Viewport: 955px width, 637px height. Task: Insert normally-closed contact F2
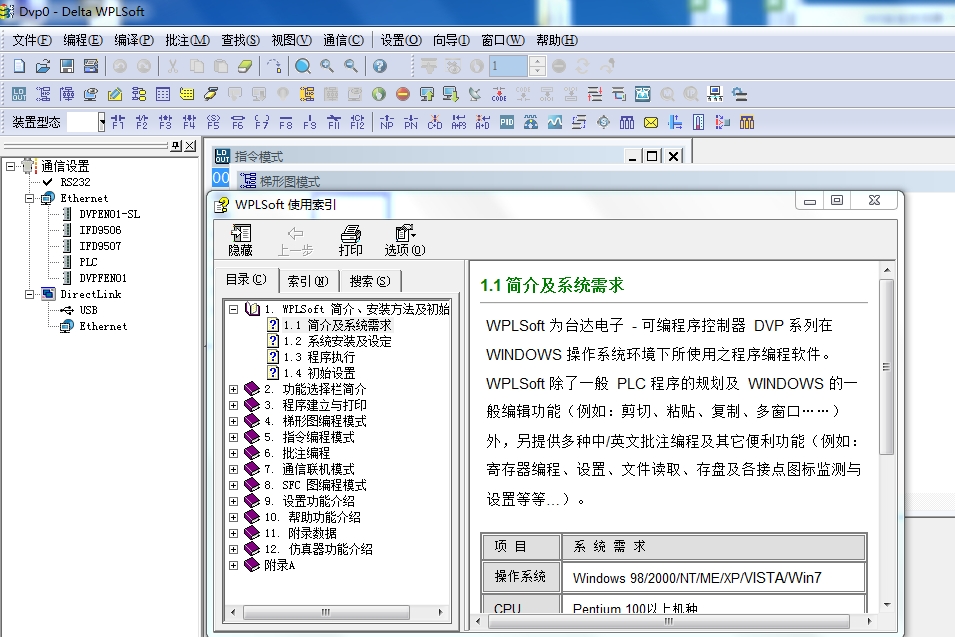[141, 122]
